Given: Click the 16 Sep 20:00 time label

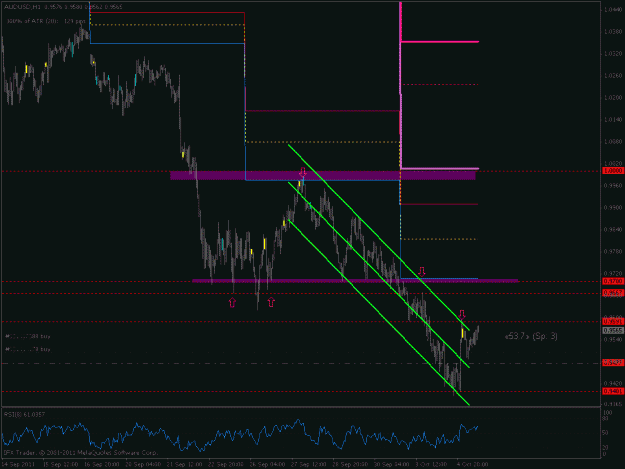Looking at the screenshot, I should (x=102, y=464).
